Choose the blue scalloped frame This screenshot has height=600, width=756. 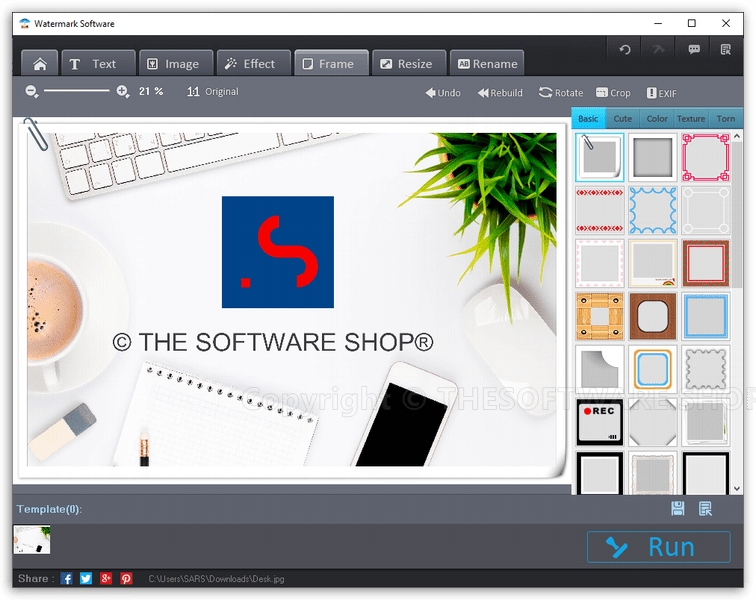pyautogui.click(x=653, y=211)
